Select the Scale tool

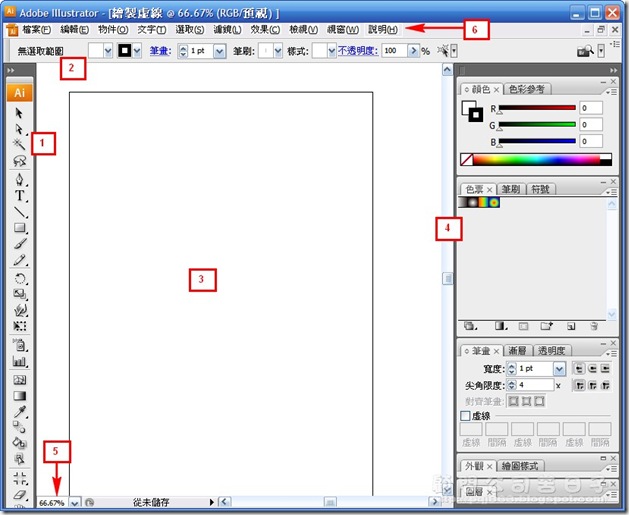coord(20,294)
